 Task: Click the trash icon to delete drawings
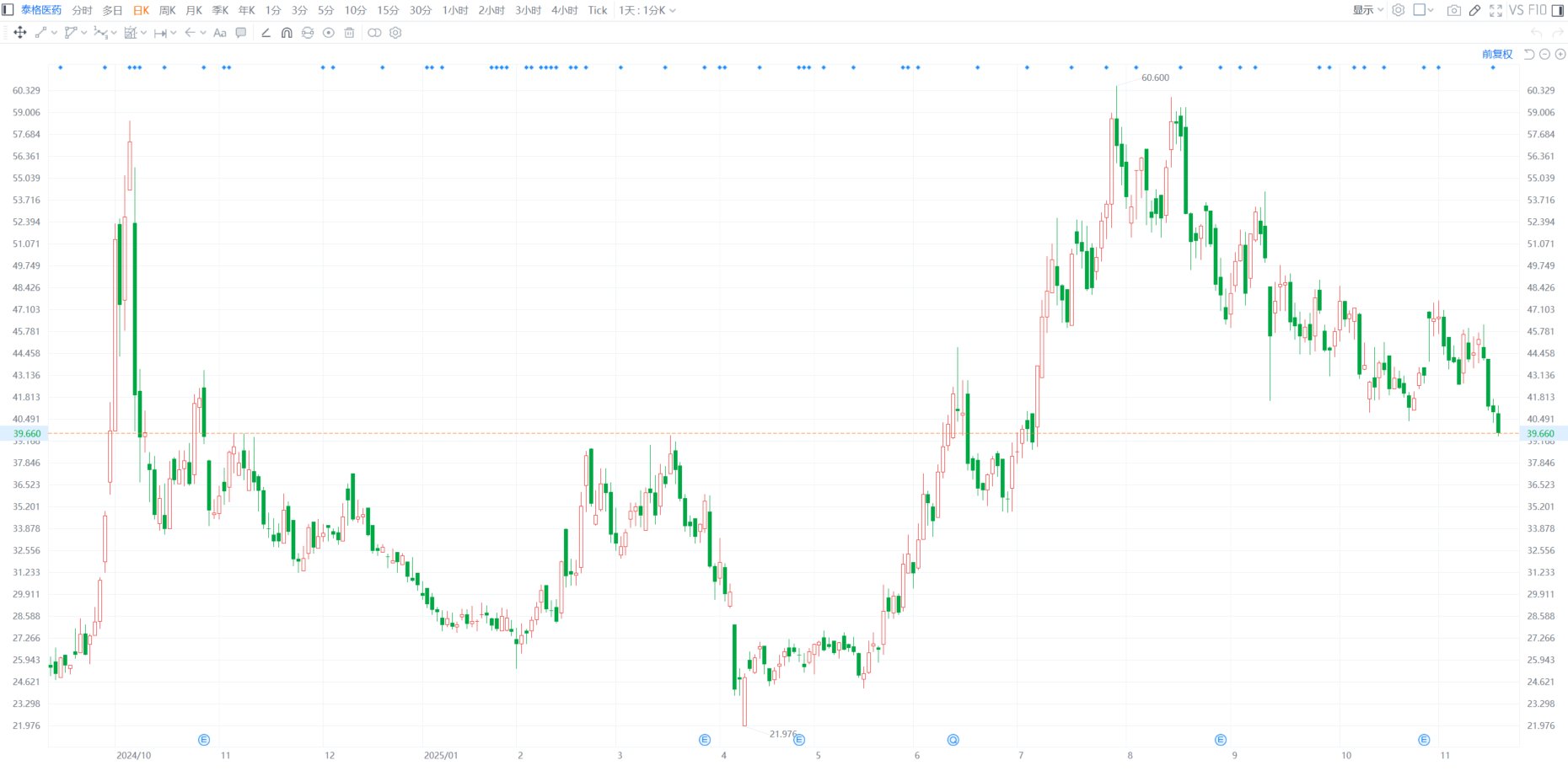pos(349,33)
